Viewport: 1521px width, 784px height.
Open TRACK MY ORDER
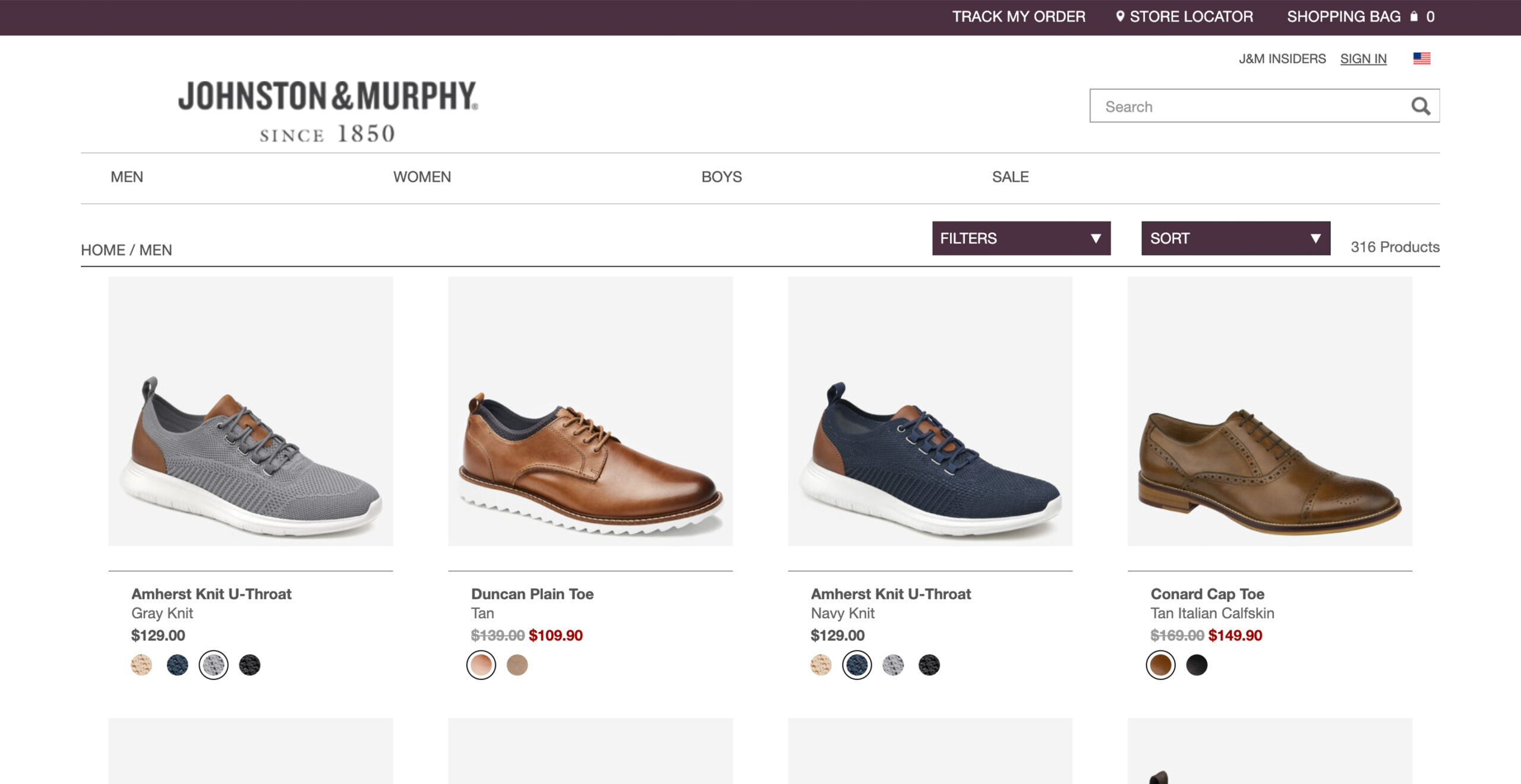coord(1019,16)
